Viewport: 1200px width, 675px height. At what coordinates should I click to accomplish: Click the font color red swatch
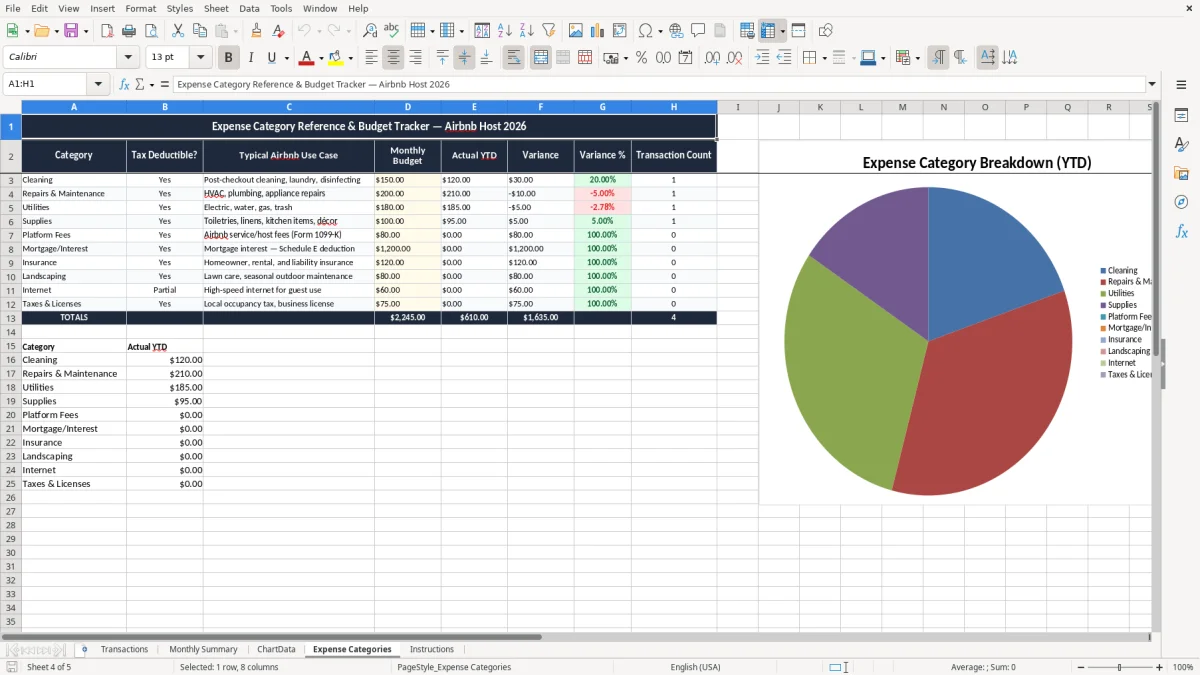(x=305, y=58)
